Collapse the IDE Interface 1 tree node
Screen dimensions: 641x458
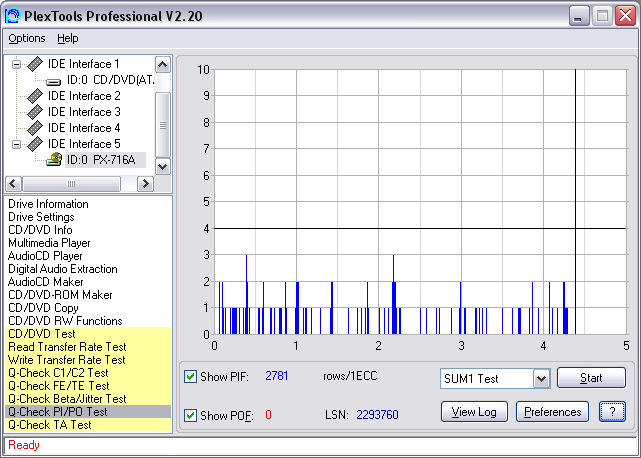(x=16, y=64)
